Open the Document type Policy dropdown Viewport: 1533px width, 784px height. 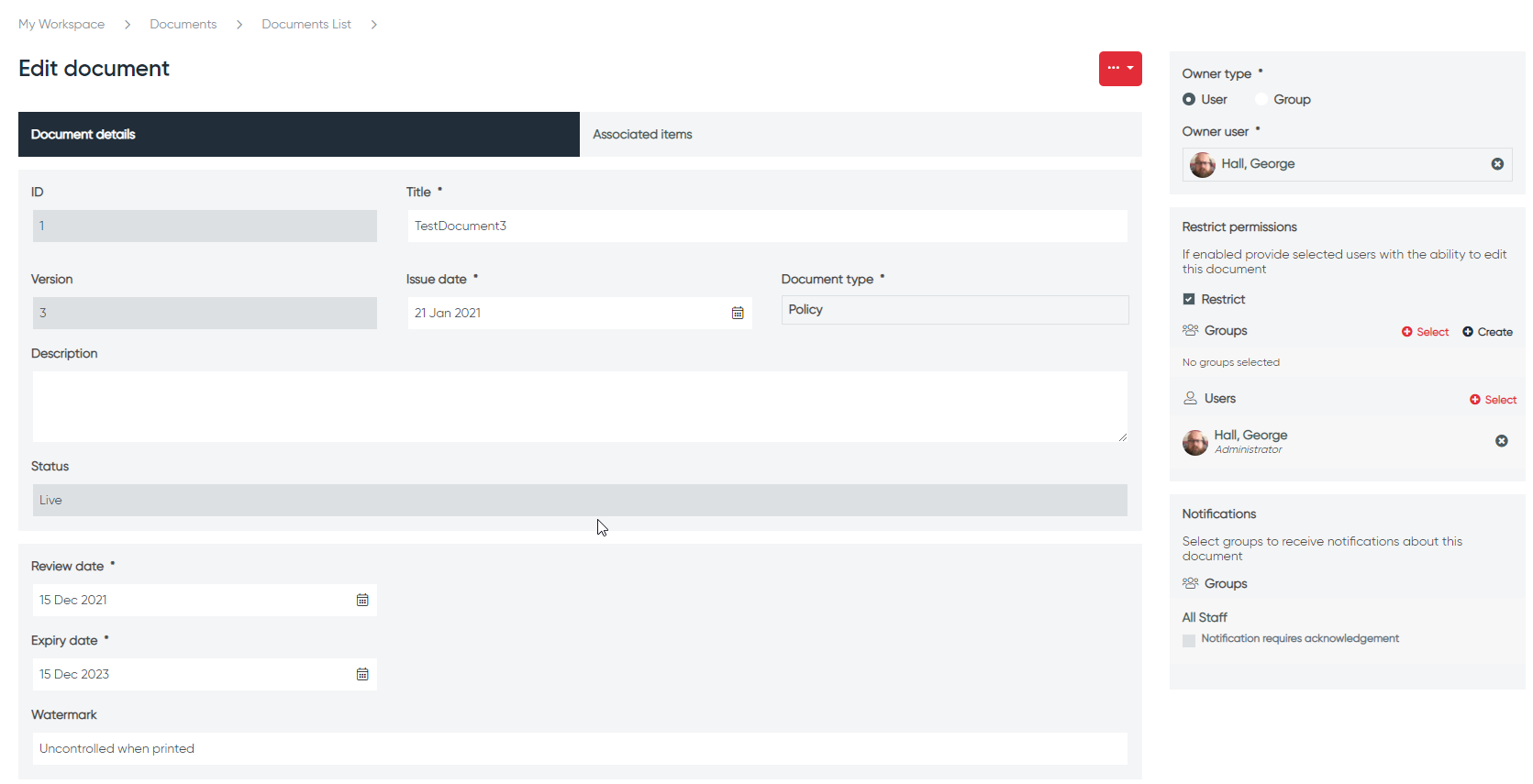[x=955, y=310]
